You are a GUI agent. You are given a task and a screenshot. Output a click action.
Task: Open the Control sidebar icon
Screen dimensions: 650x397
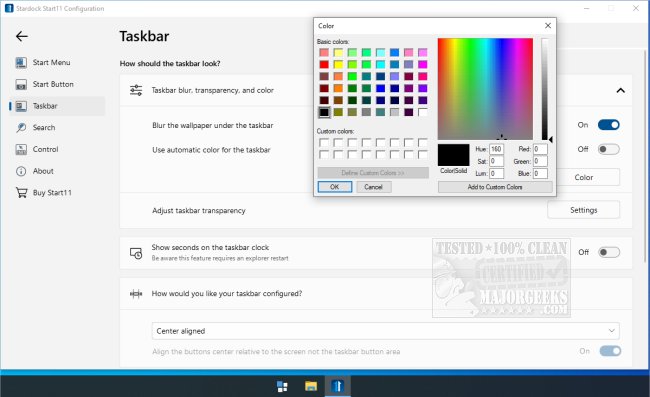[21, 149]
